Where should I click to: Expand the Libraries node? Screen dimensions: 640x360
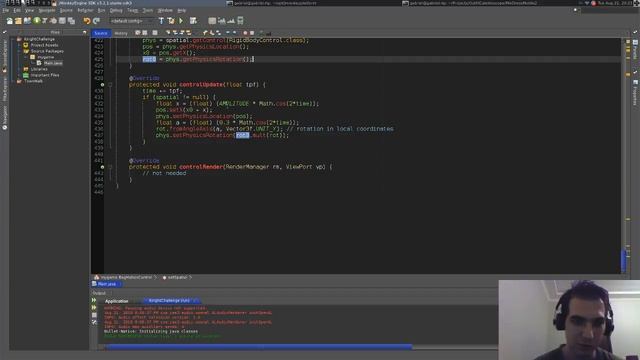[x=20, y=69]
